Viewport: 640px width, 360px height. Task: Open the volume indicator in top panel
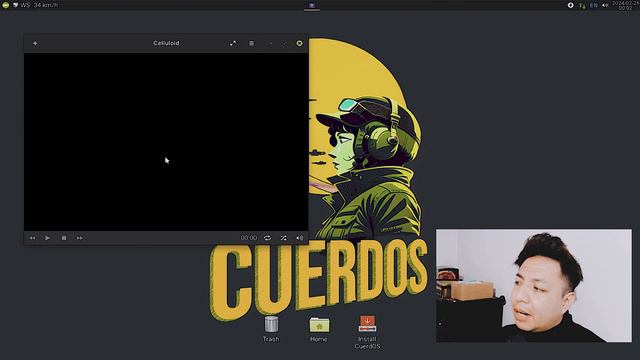(x=605, y=5)
